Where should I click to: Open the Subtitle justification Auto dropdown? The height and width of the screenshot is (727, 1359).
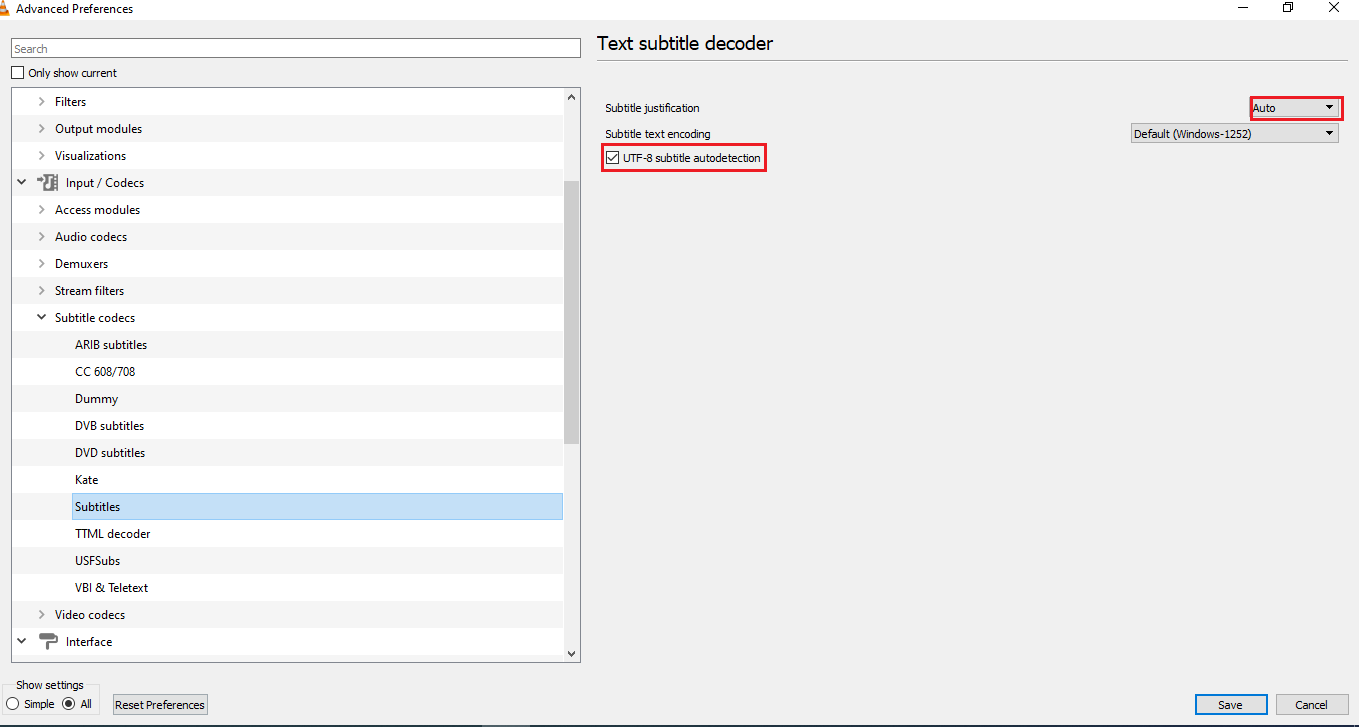point(1295,108)
